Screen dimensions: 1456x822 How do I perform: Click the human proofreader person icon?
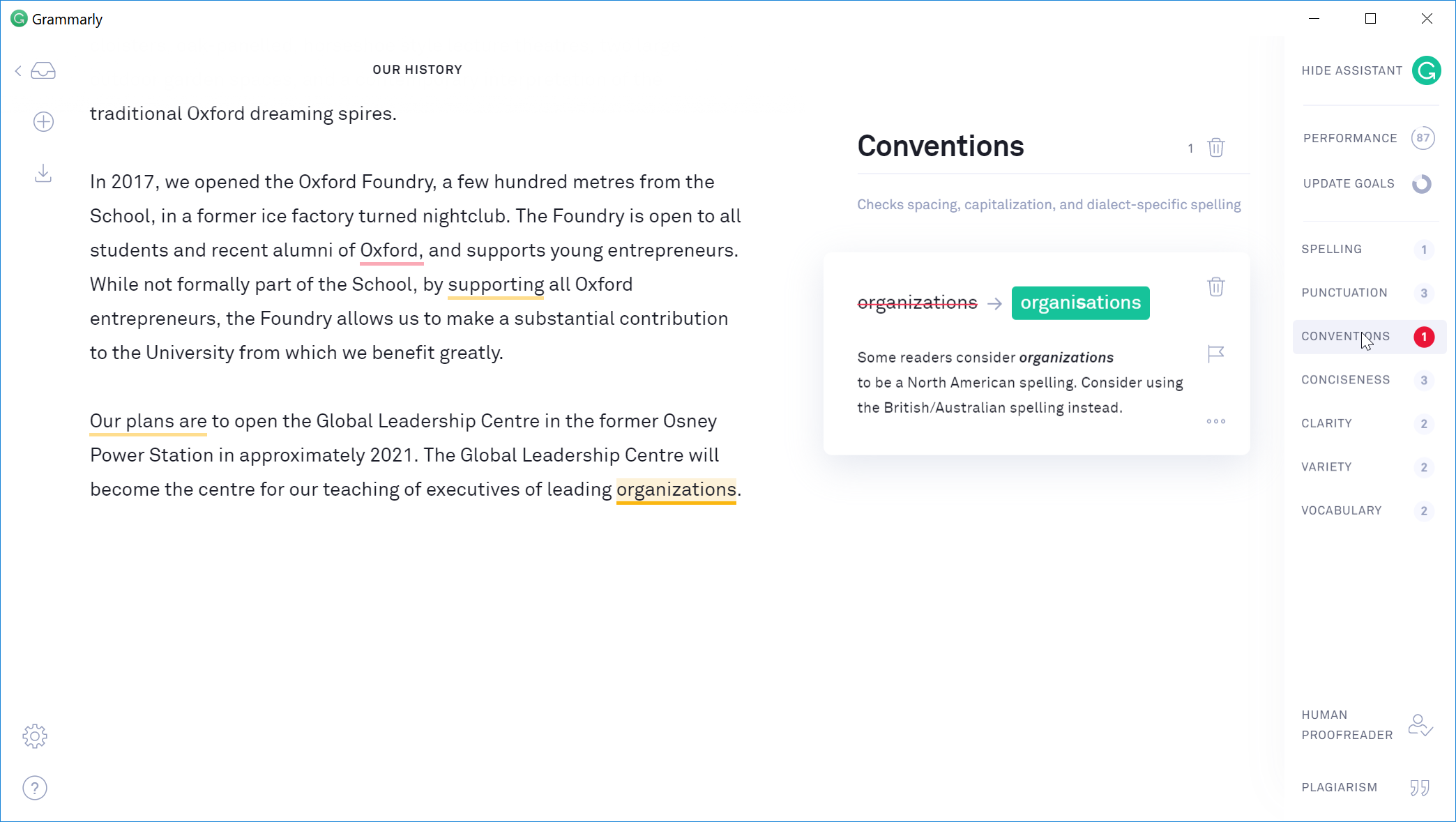coord(1420,725)
